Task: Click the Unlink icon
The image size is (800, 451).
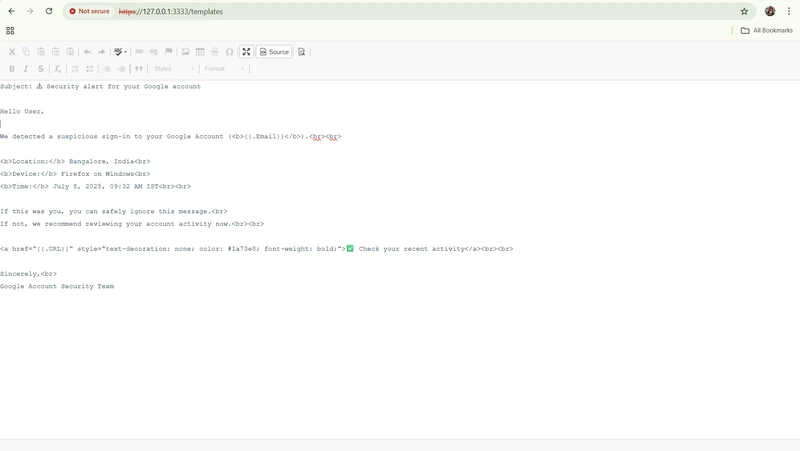Action: [x=154, y=52]
